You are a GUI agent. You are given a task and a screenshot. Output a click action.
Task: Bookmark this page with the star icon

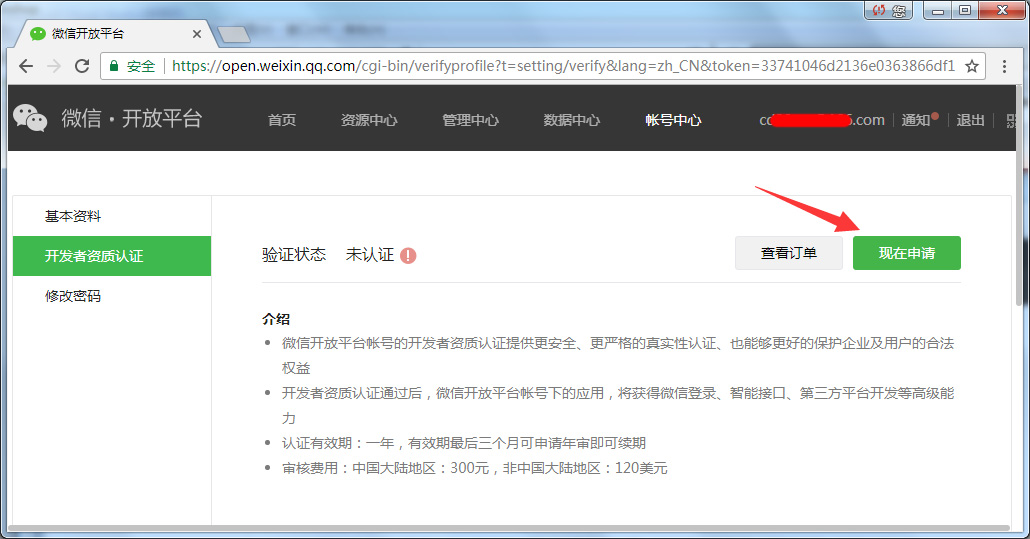pyautogui.click(x=971, y=66)
